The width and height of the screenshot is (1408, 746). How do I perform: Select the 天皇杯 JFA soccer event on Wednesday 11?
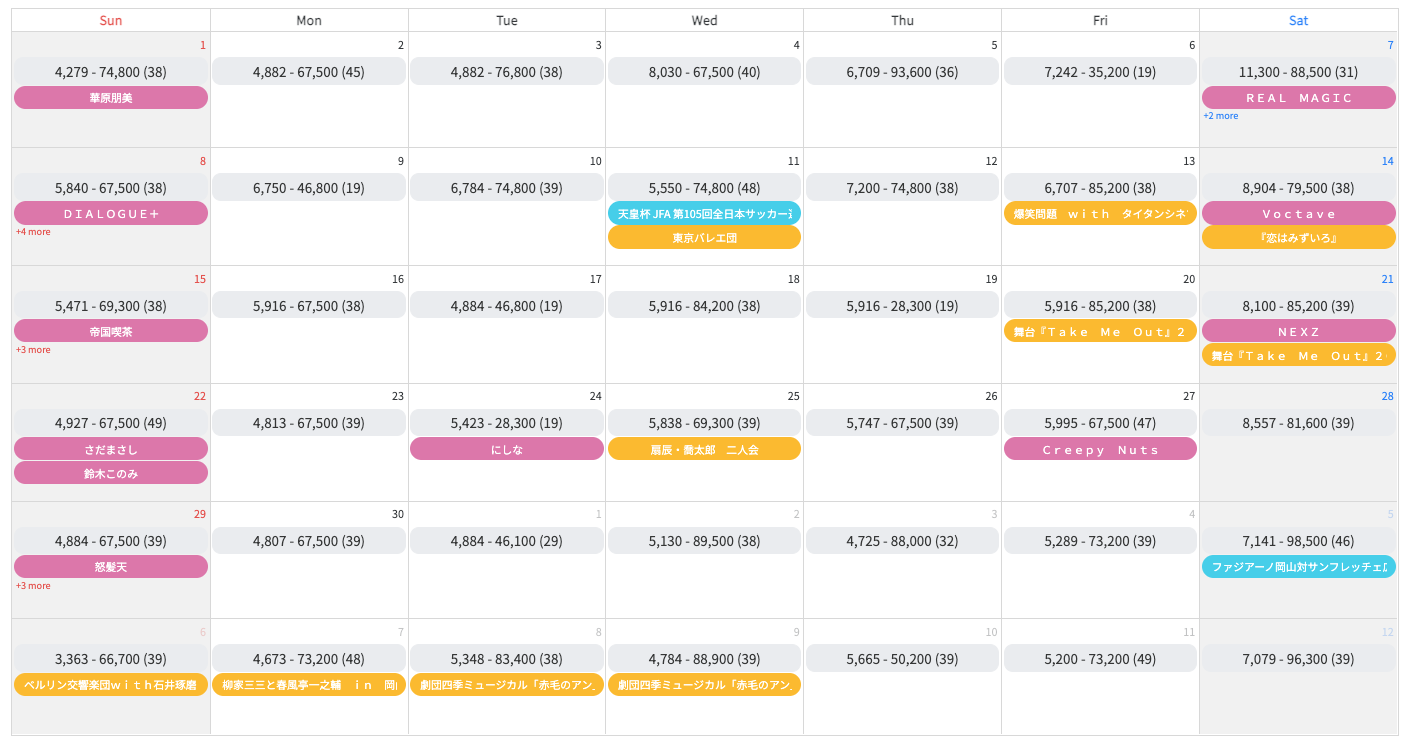click(x=704, y=214)
